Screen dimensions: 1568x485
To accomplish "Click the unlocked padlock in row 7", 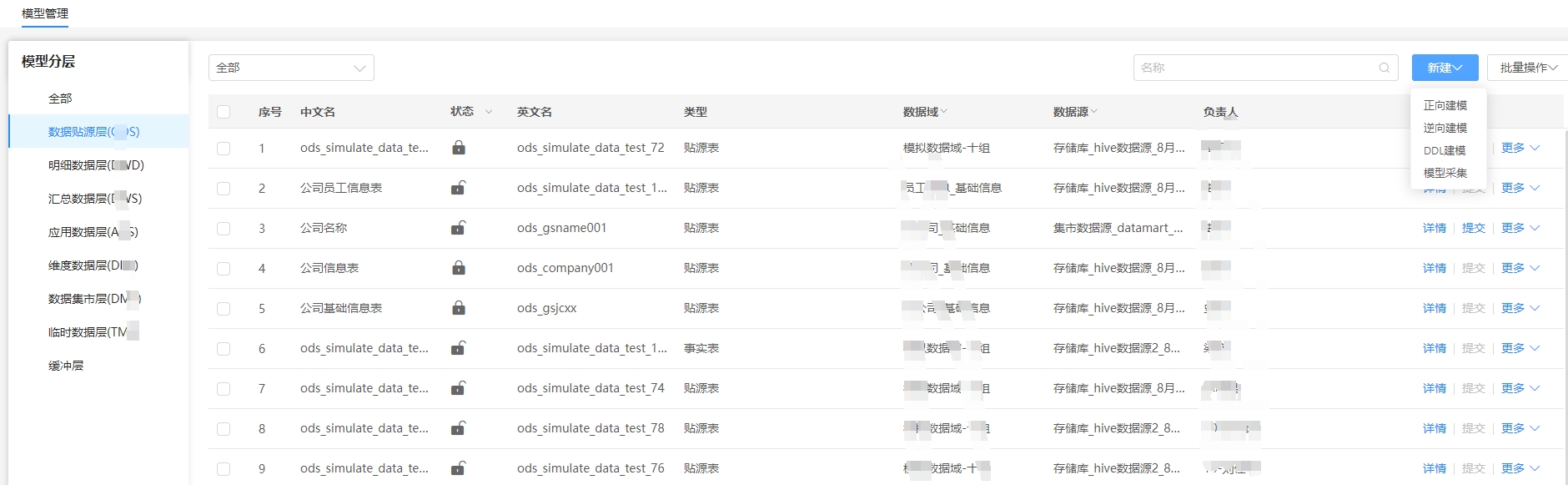I will (458, 388).
